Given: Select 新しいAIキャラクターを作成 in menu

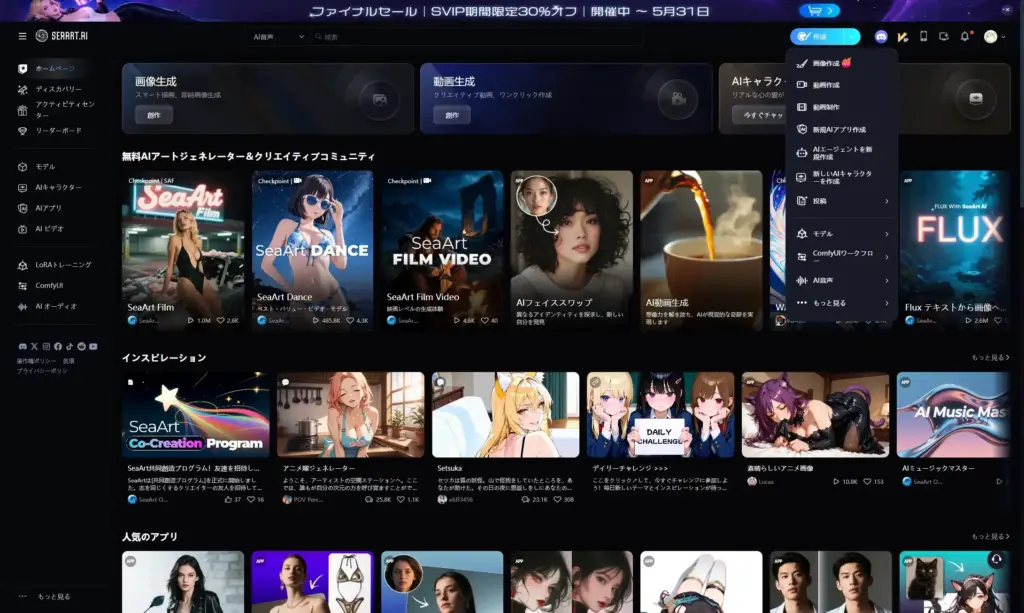Looking at the screenshot, I should click(x=842, y=177).
